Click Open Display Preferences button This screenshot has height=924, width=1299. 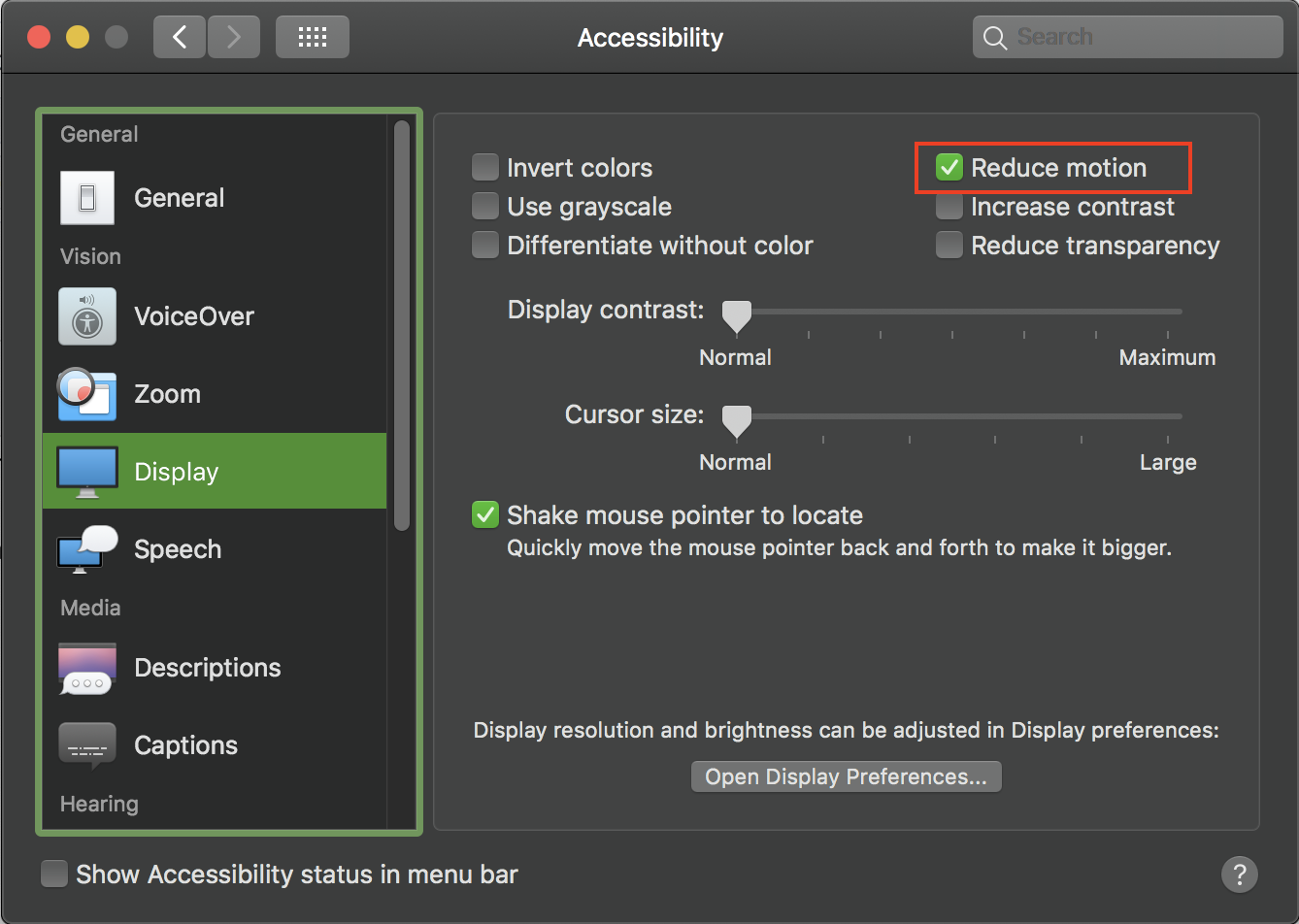(x=846, y=776)
